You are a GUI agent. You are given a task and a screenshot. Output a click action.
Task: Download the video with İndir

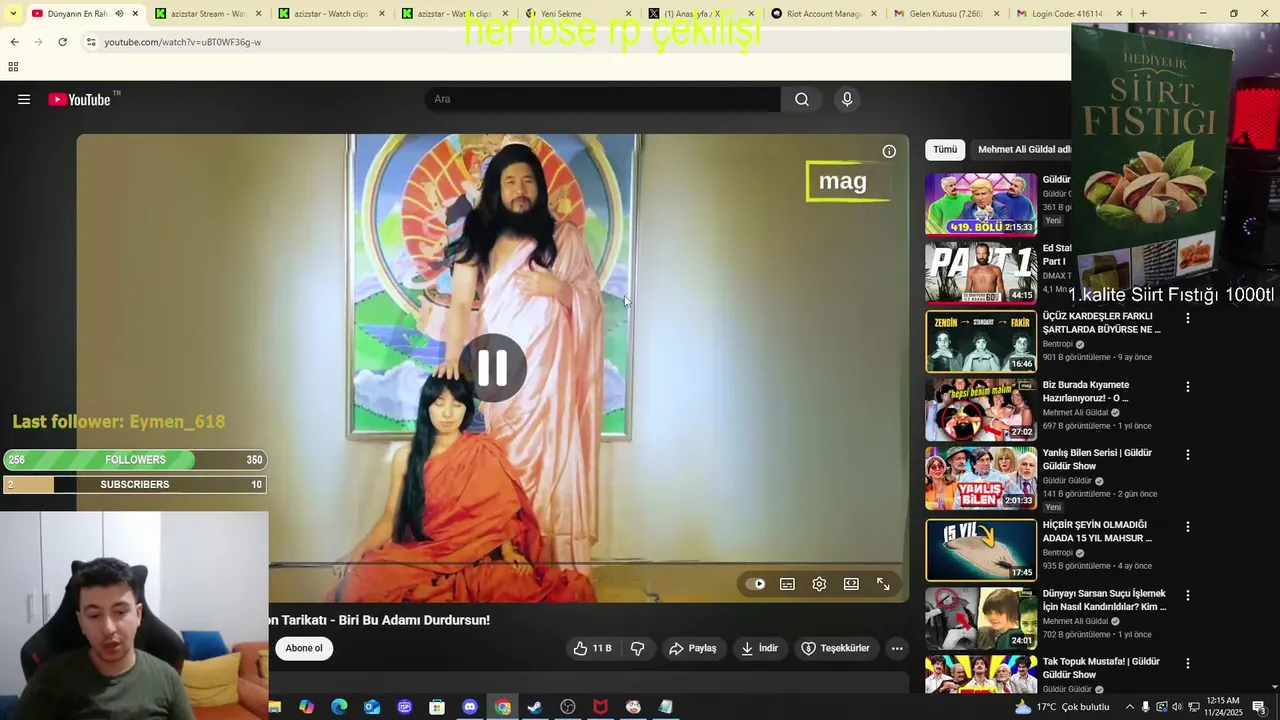pos(759,648)
